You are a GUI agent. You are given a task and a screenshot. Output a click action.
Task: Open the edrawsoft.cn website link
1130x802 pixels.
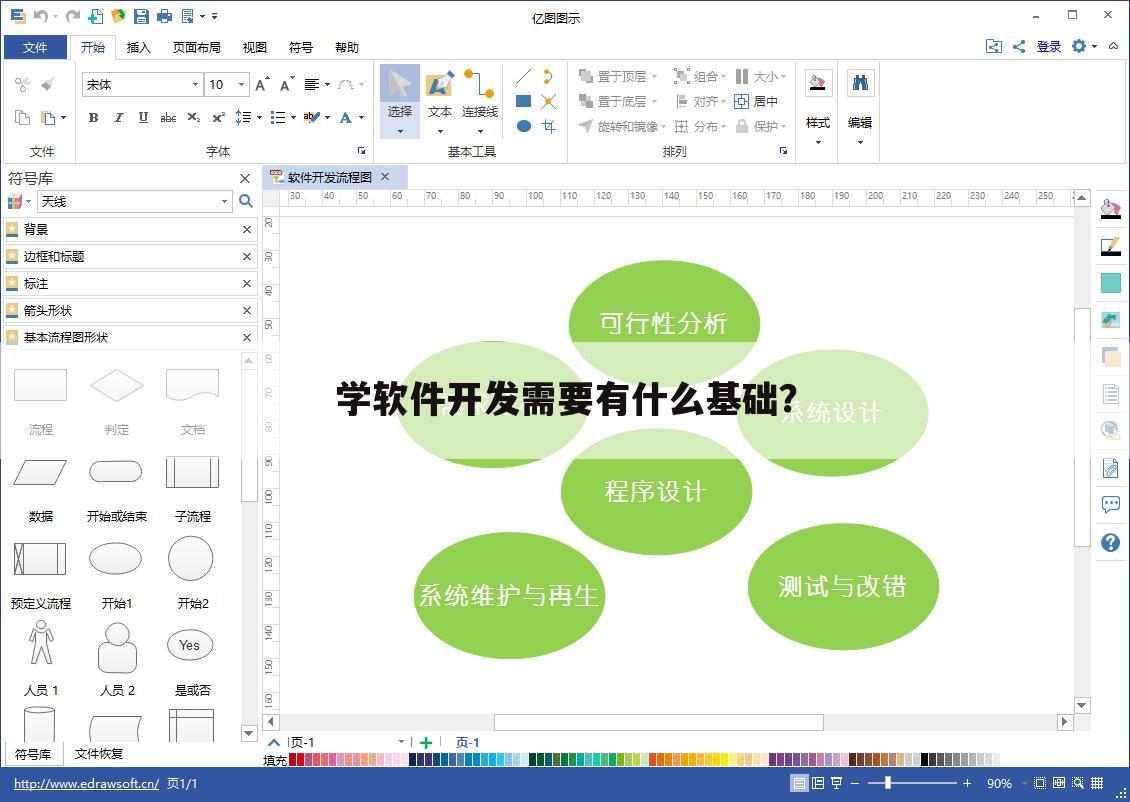(x=86, y=783)
